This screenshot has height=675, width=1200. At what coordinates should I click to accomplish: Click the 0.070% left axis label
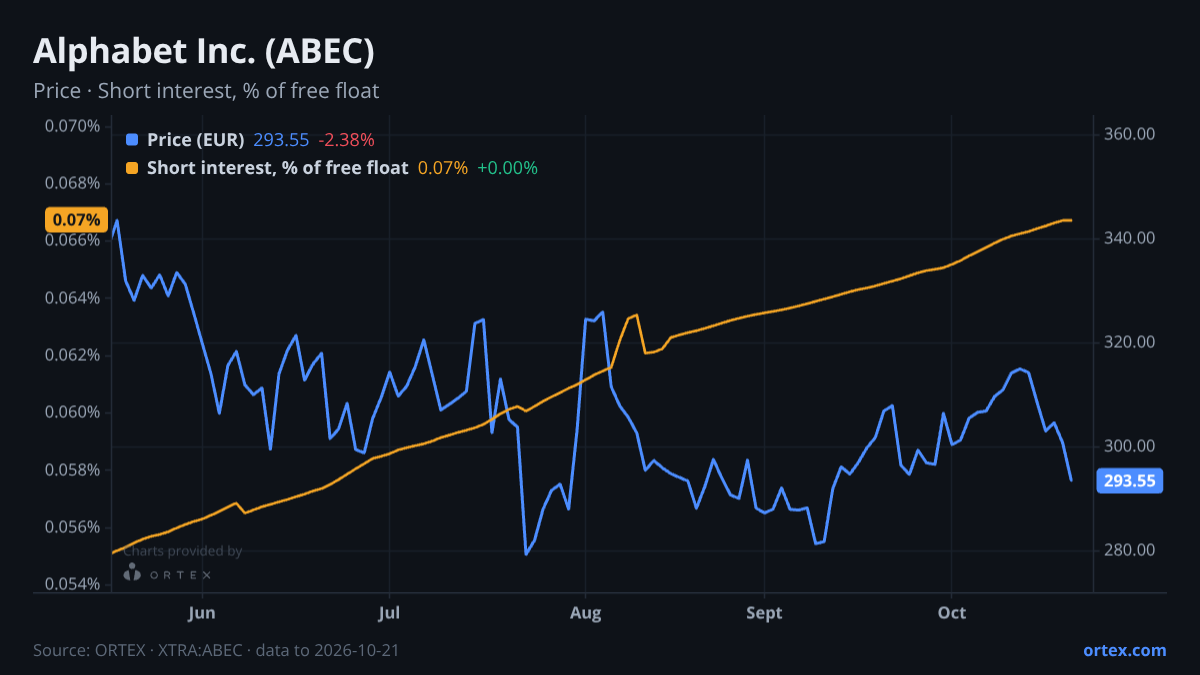(x=72, y=126)
